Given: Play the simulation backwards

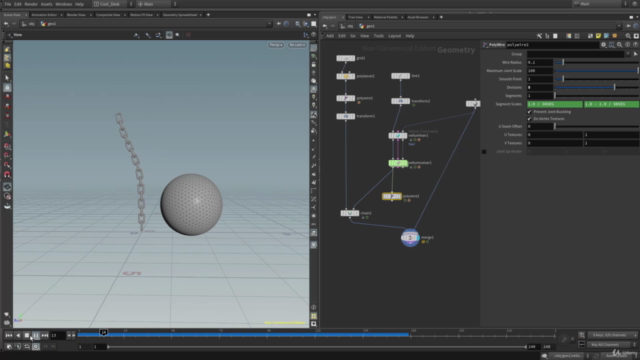Looking at the screenshot, I should pos(18,336).
